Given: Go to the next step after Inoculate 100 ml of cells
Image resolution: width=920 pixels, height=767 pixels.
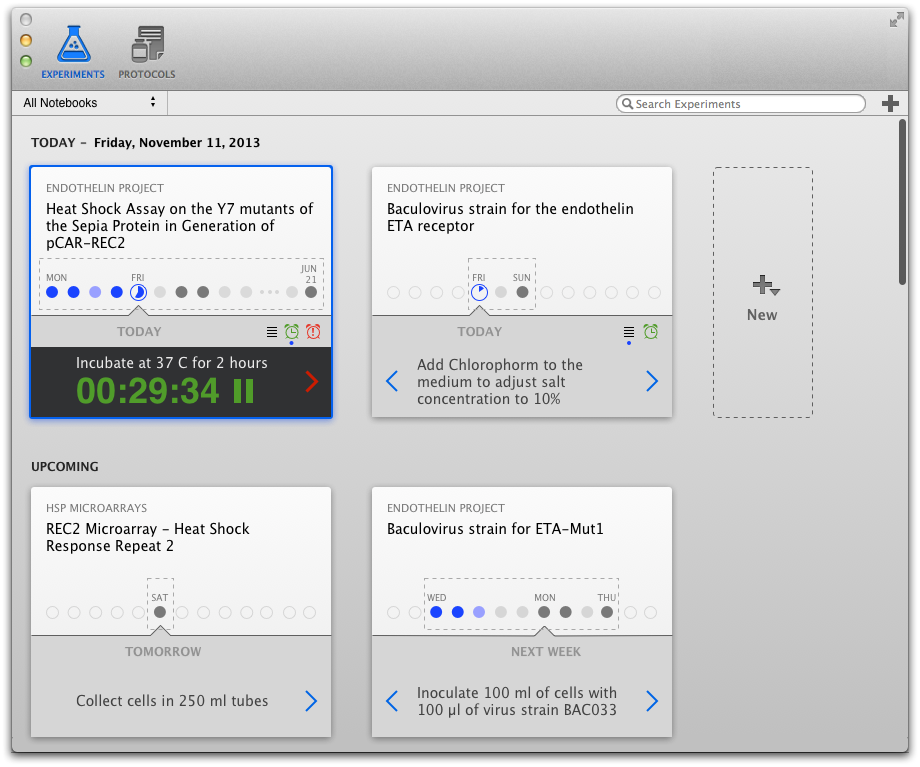Looking at the screenshot, I should (652, 701).
